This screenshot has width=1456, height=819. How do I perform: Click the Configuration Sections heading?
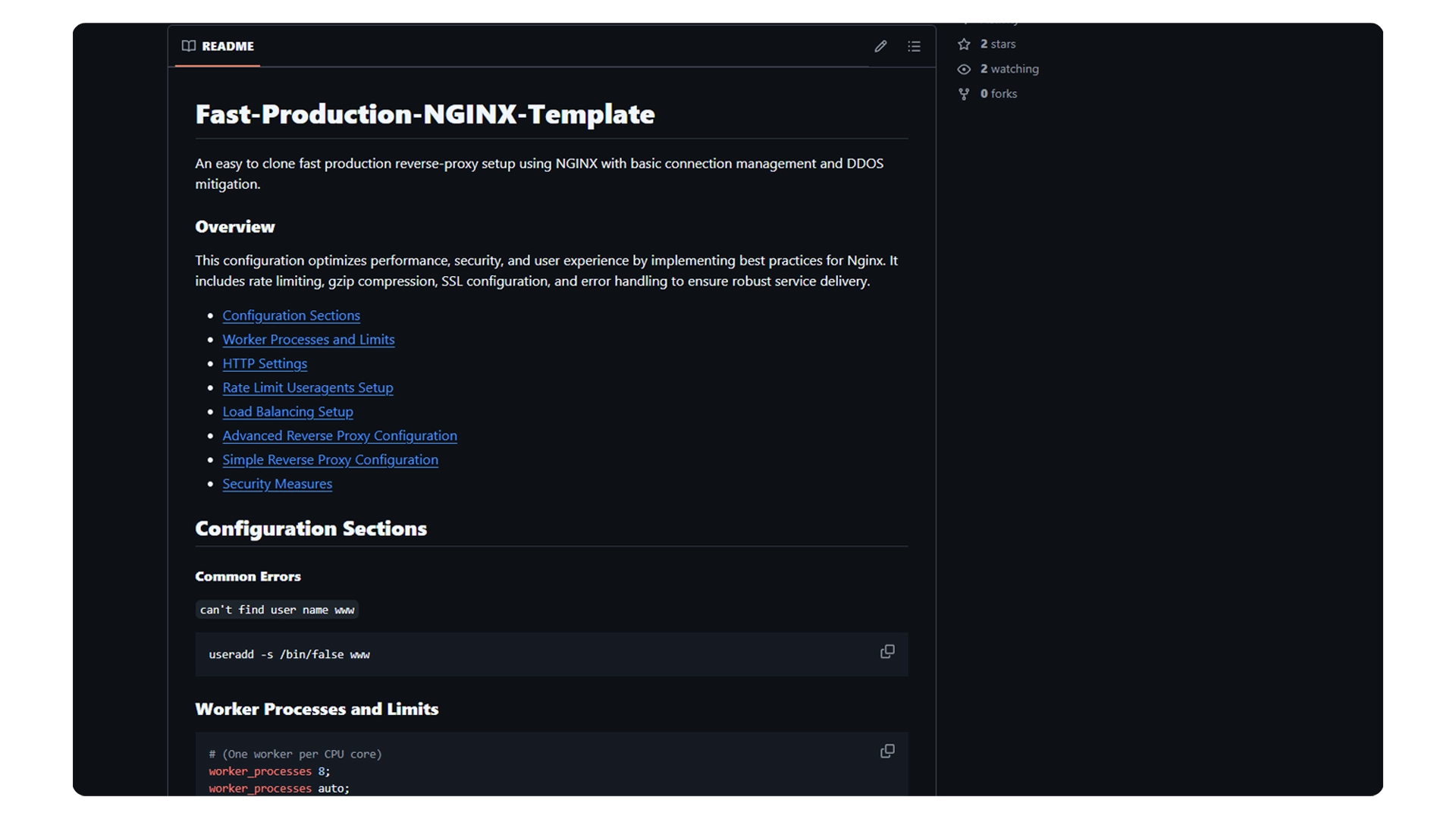pos(311,529)
